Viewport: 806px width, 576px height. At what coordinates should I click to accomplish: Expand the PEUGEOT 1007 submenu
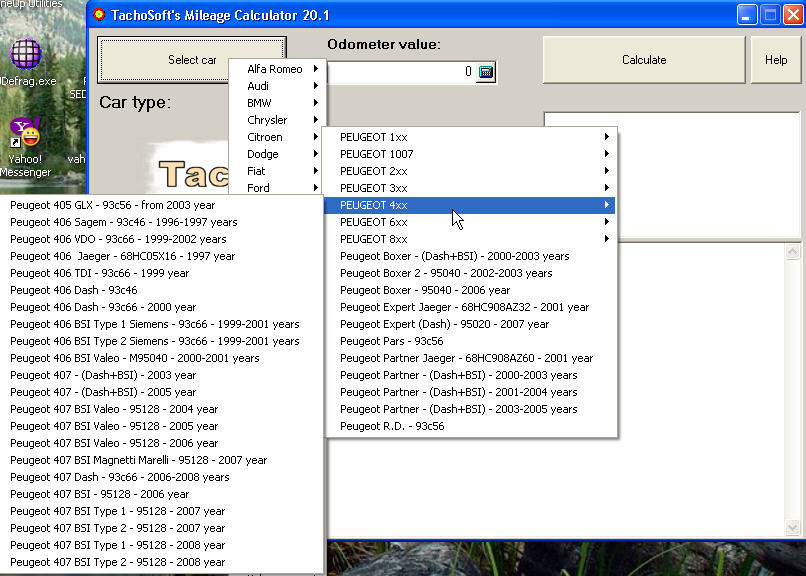[x=471, y=154]
